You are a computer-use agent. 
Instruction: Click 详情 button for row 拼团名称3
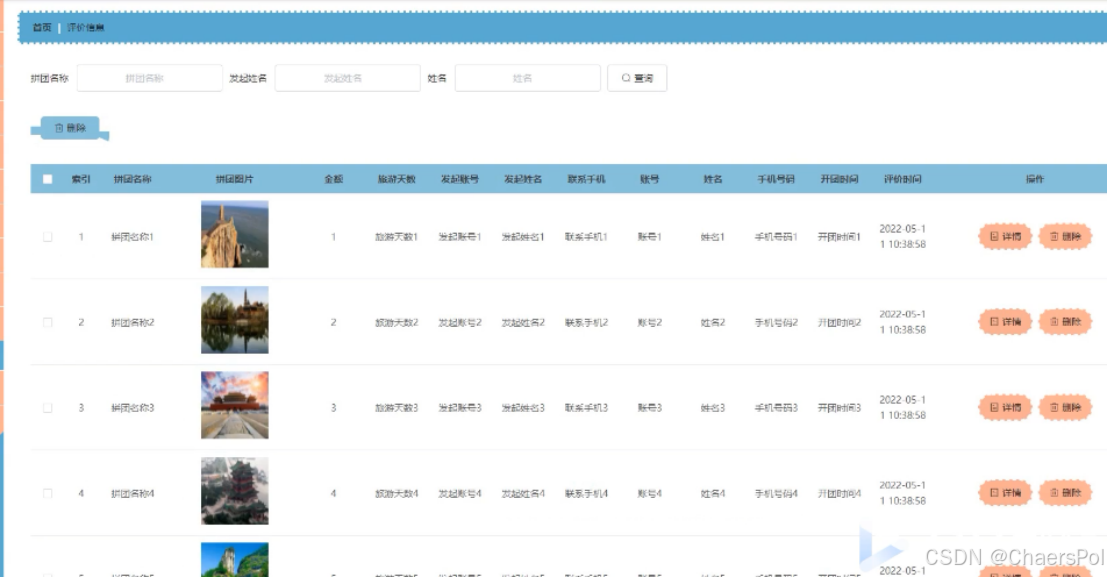tap(1005, 408)
